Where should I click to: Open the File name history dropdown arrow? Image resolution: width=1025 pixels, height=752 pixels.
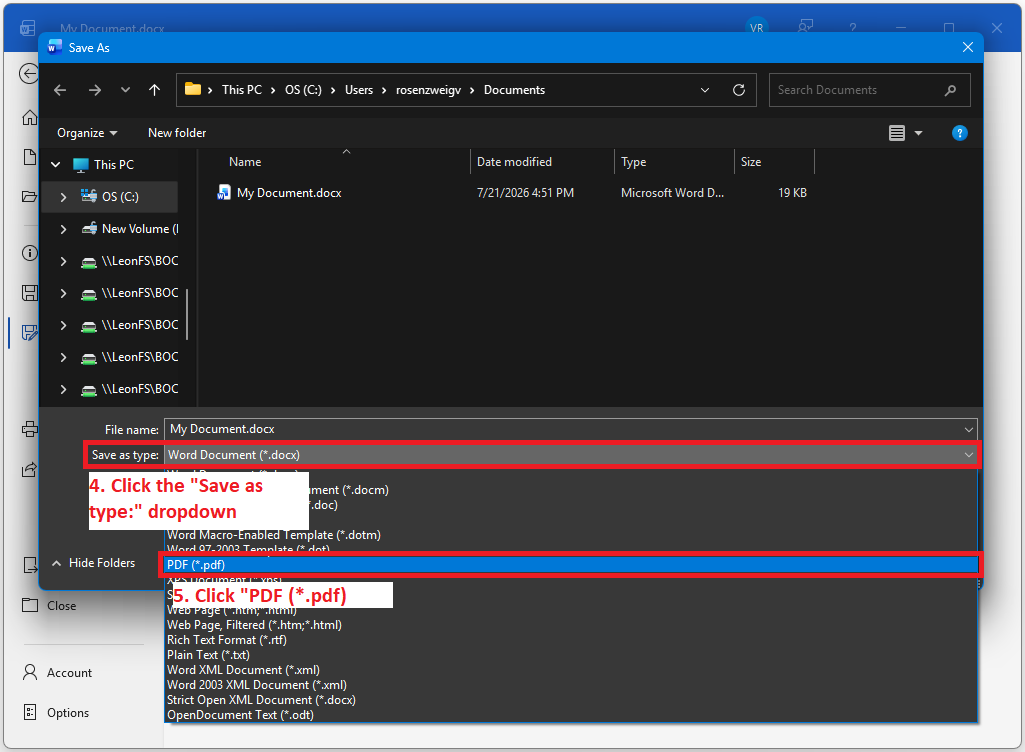(969, 430)
